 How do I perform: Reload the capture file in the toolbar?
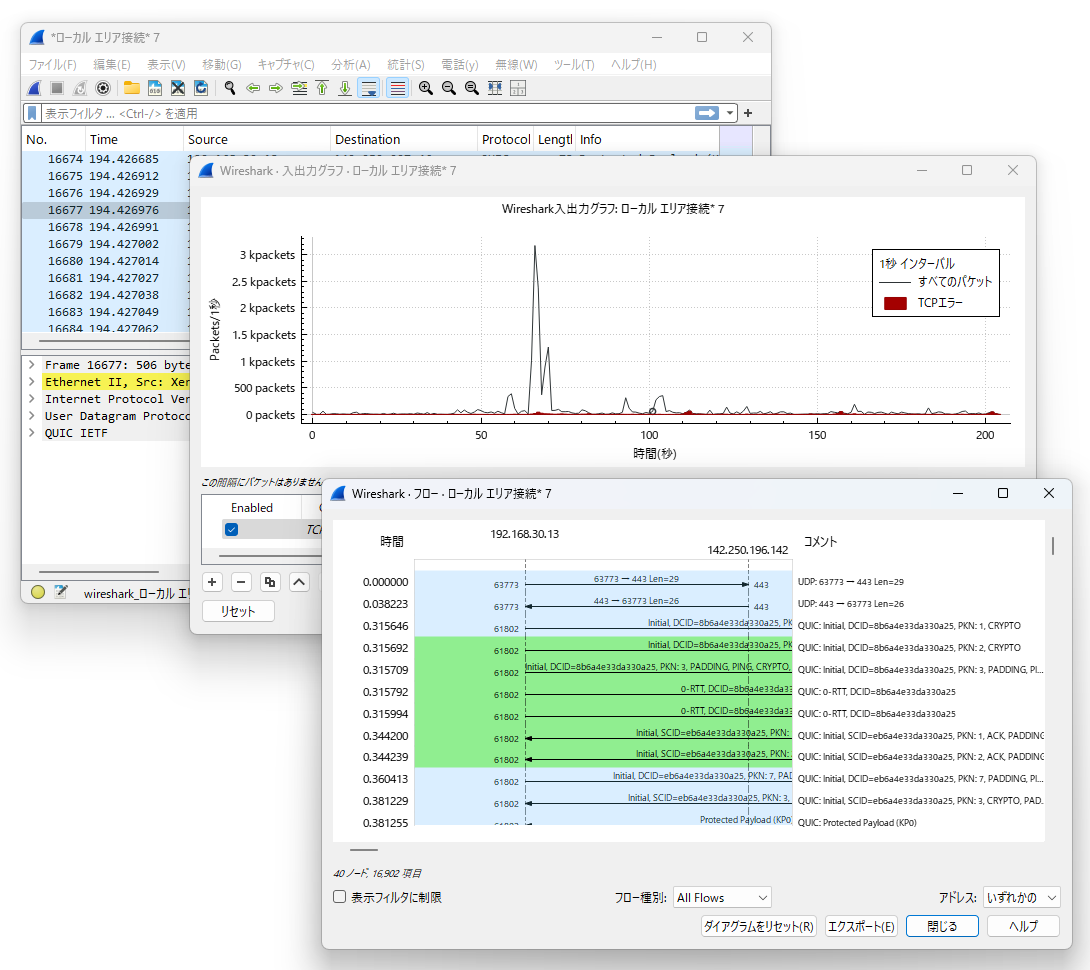click(201, 88)
